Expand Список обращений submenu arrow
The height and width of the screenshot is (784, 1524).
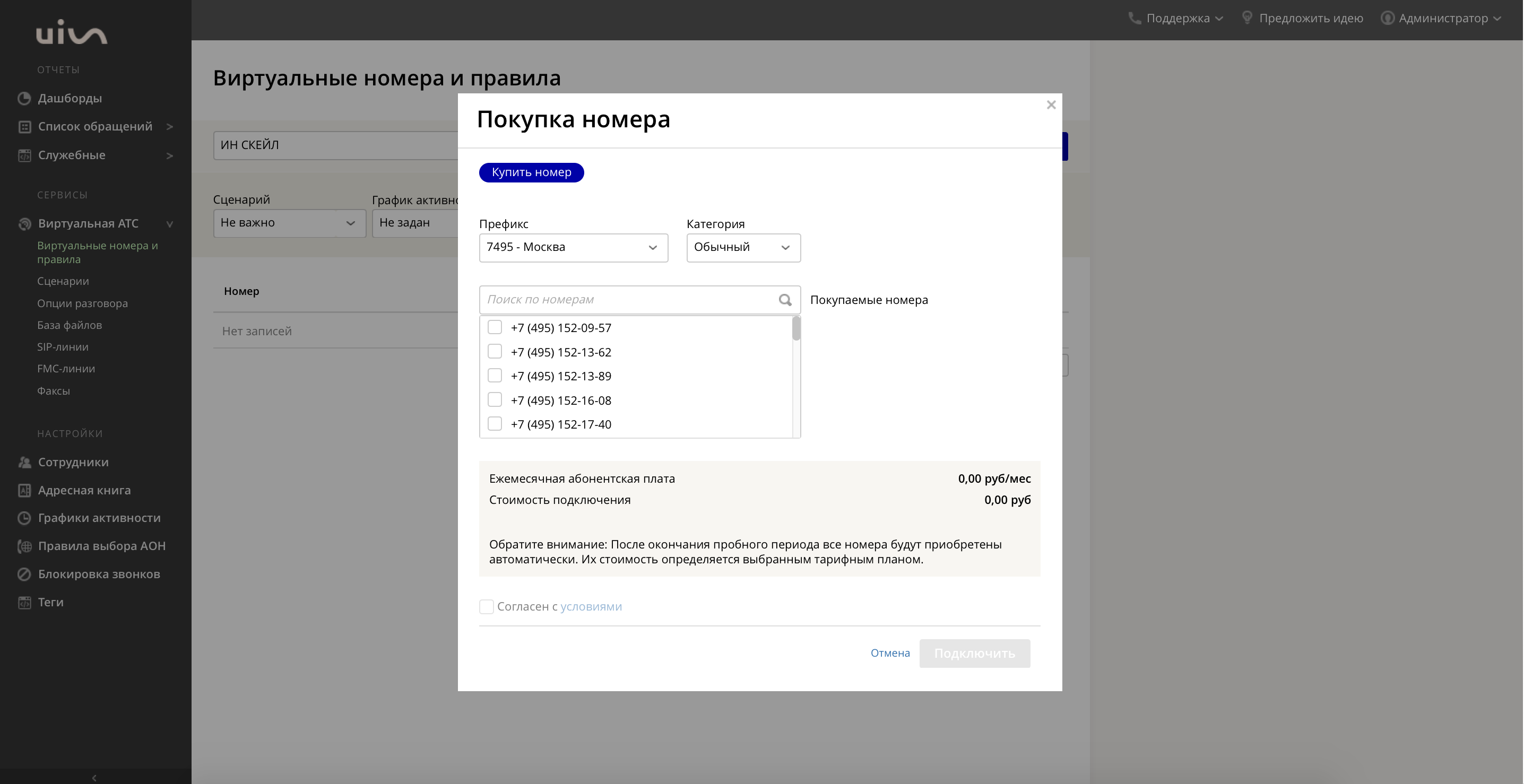click(x=170, y=127)
